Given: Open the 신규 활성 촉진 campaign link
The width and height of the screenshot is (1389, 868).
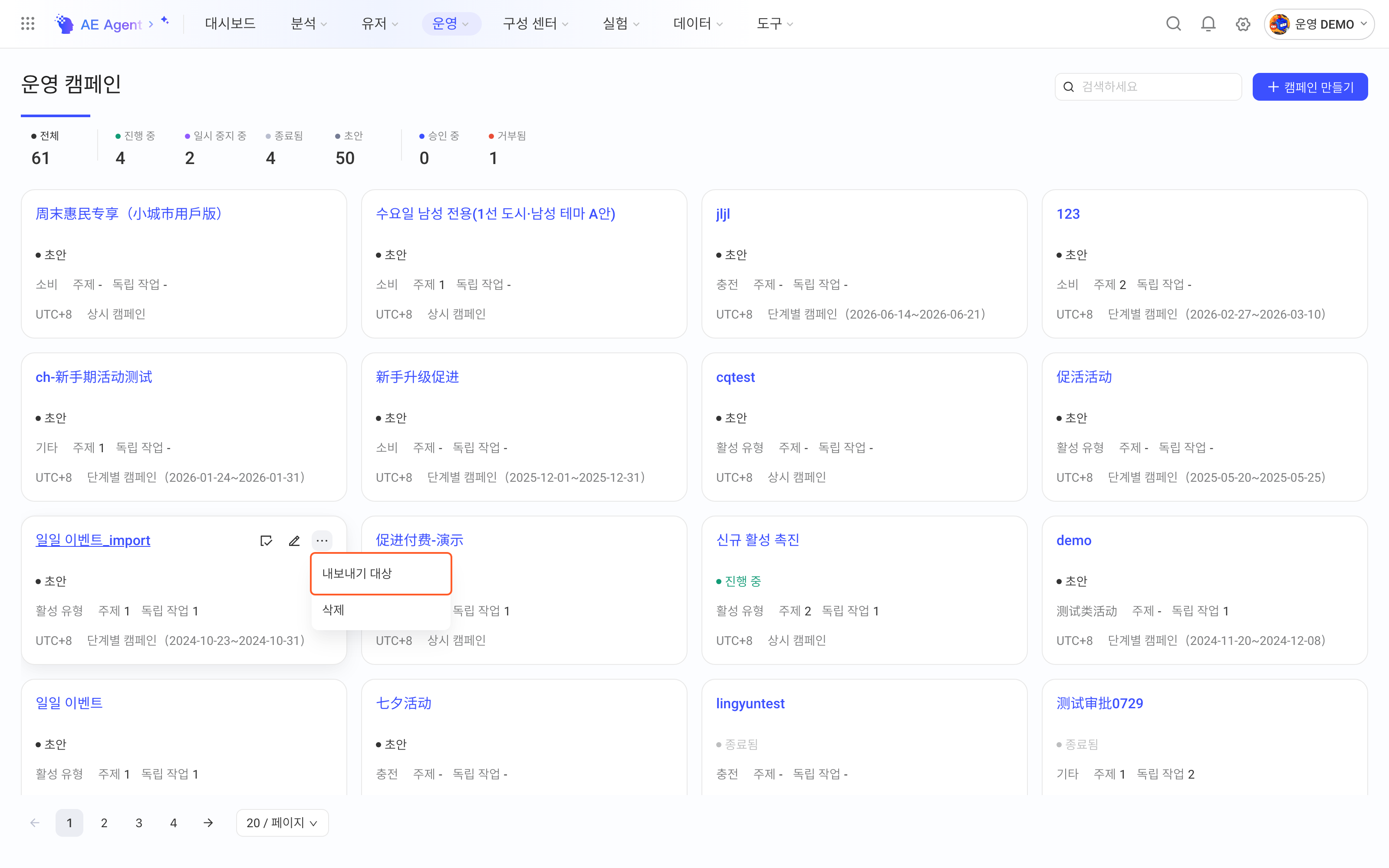Looking at the screenshot, I should (757, 540).
